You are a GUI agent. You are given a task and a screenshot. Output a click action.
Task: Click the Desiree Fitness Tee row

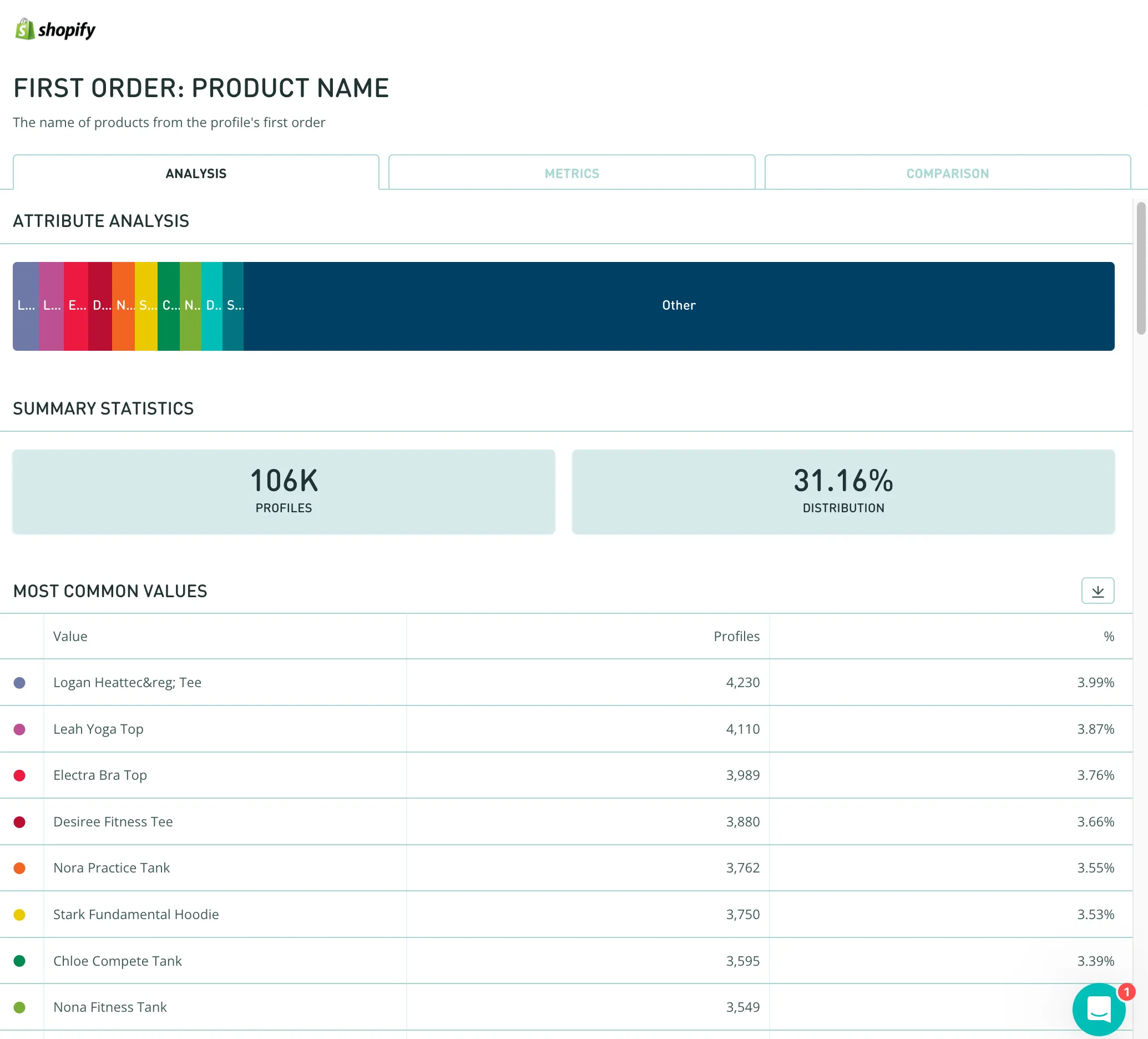113,821
